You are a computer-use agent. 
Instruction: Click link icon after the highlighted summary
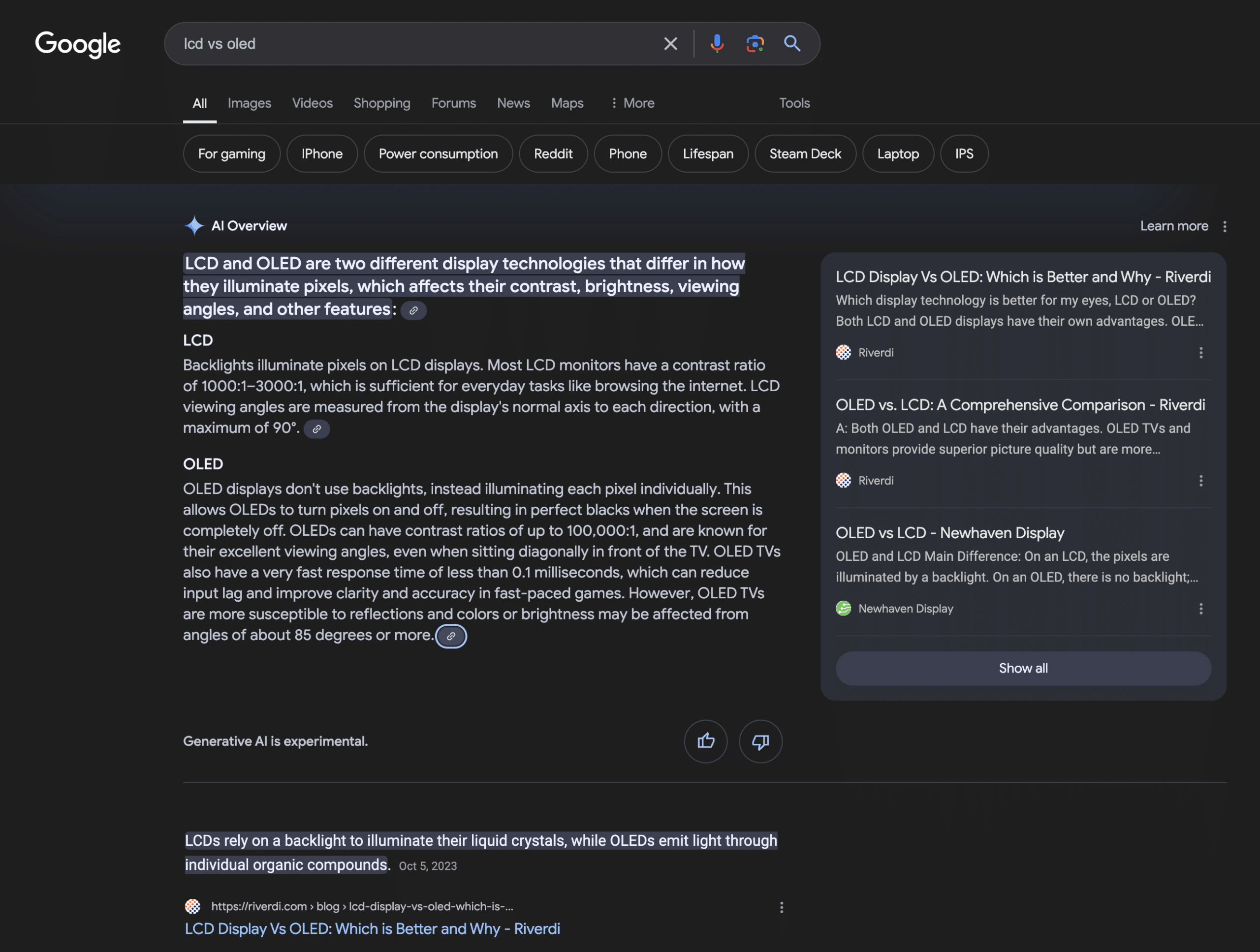413,310
